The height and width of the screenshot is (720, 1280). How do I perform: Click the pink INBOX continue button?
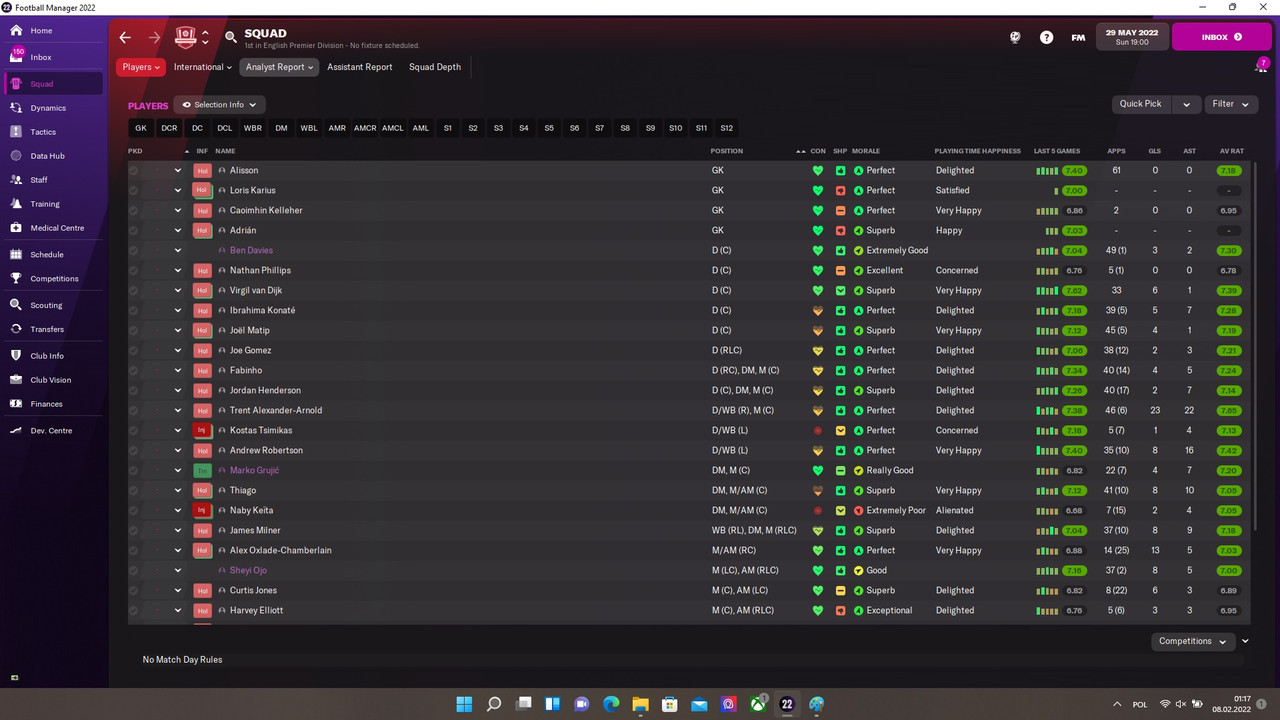click(x=1222, y=37)
